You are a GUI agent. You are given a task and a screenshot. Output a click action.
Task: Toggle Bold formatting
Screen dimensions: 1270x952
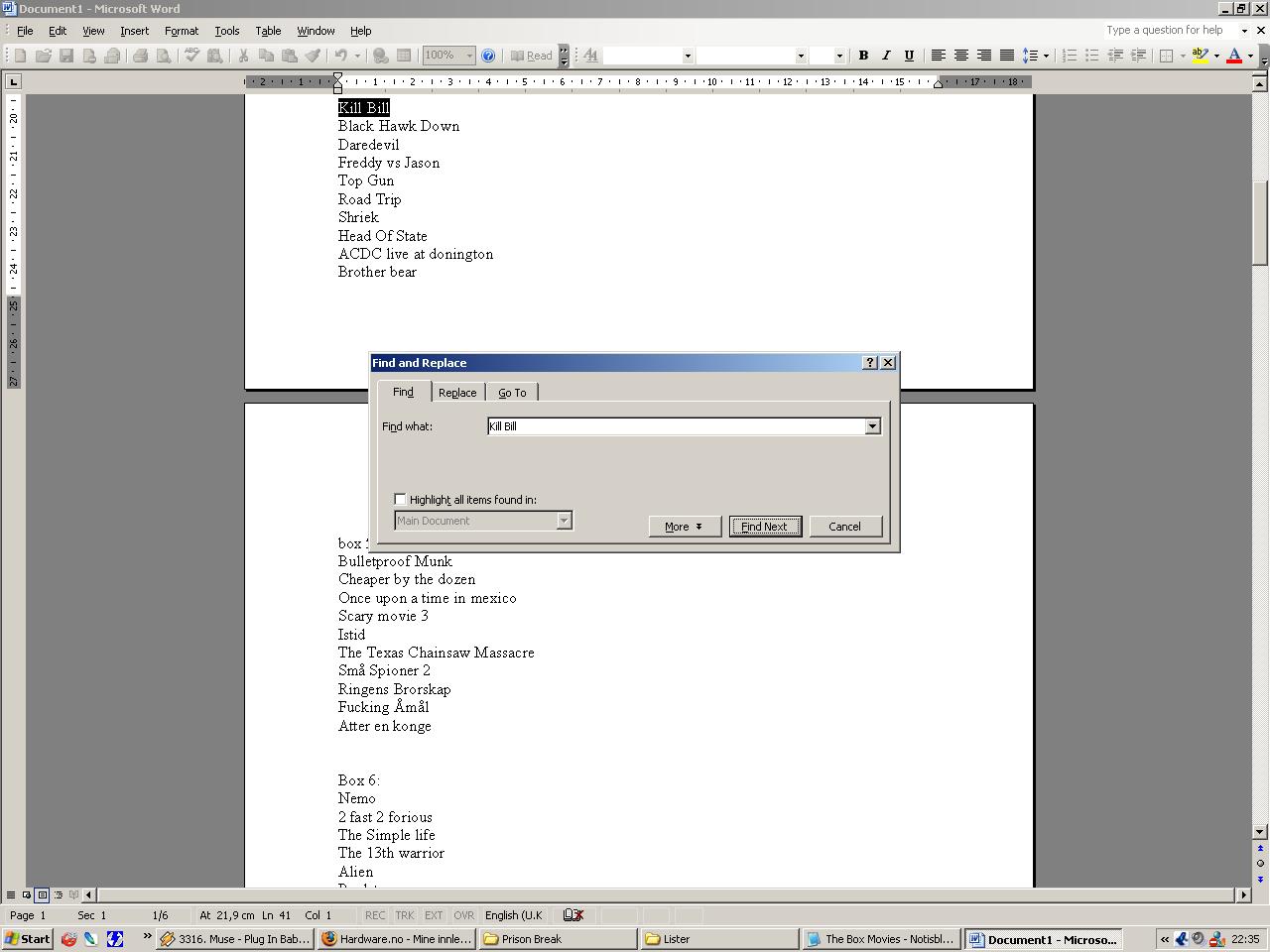click(863, 56)
